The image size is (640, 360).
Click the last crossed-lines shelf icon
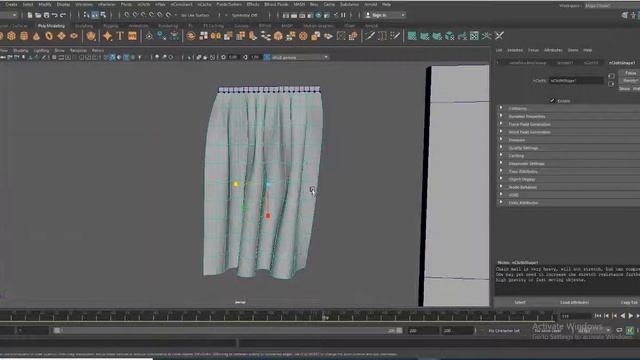499,36
